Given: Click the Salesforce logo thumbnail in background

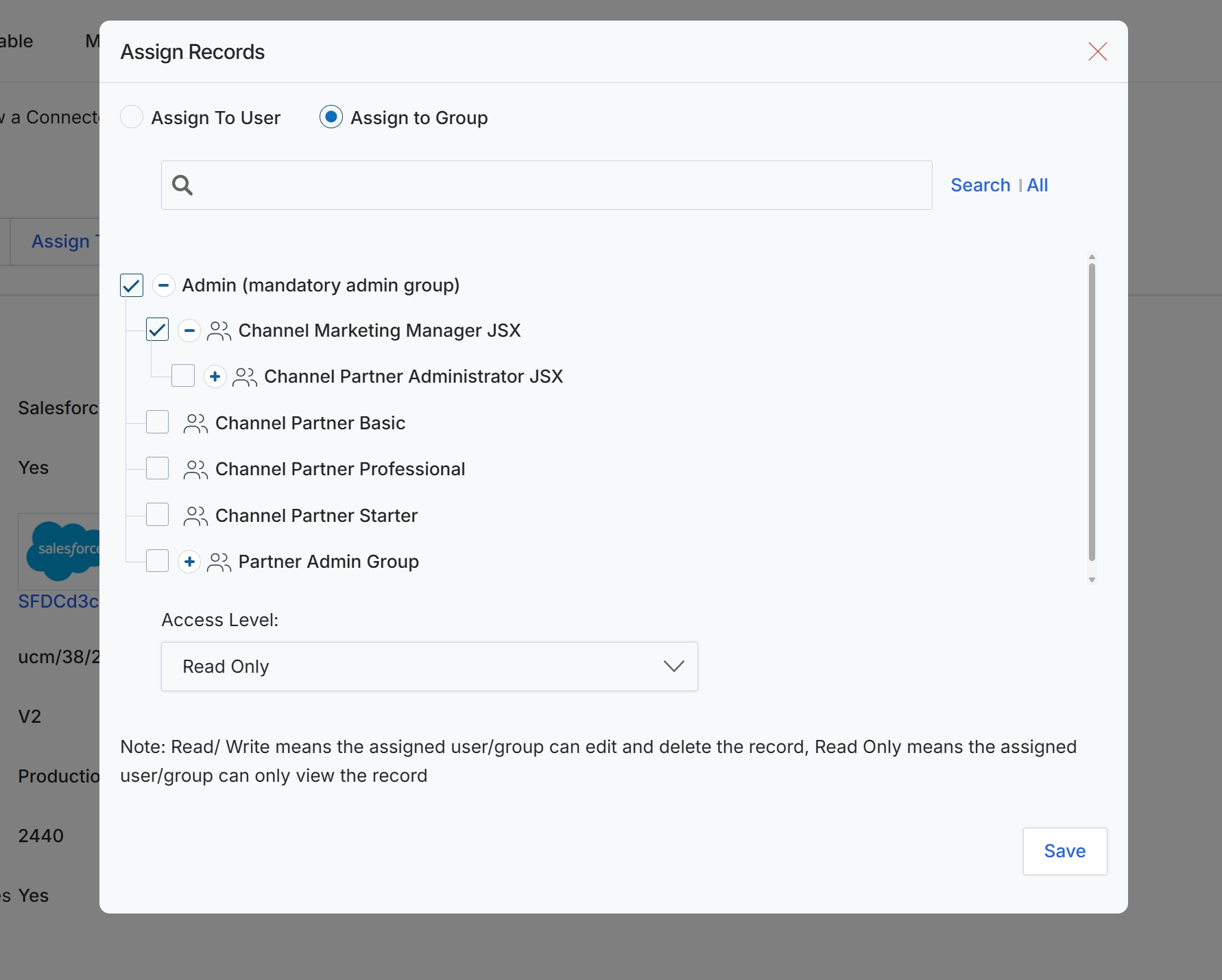Looking at the screenshot, I should [x=59, y=551].
